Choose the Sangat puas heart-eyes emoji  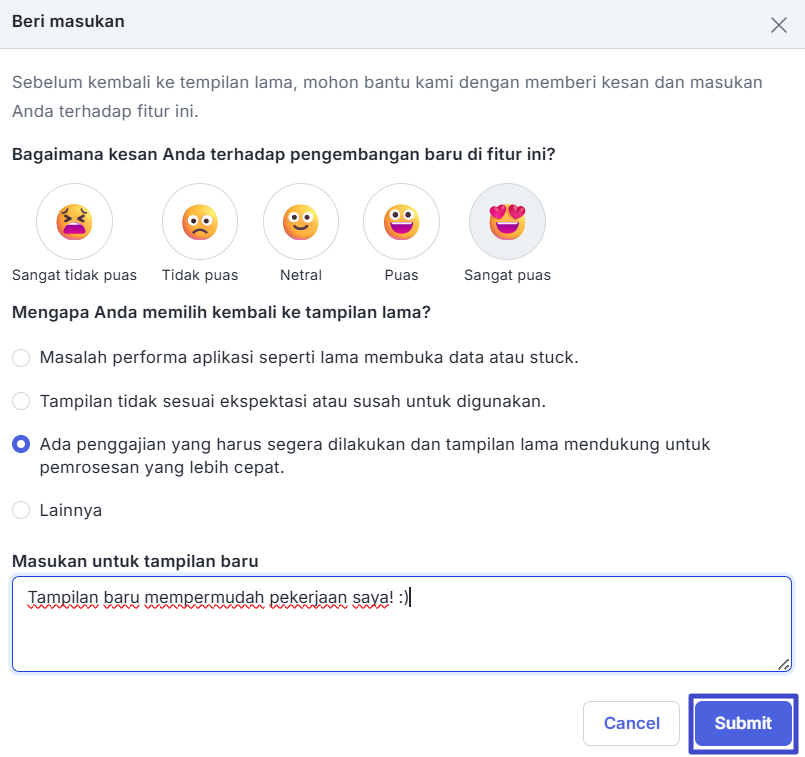click(507, 222)
